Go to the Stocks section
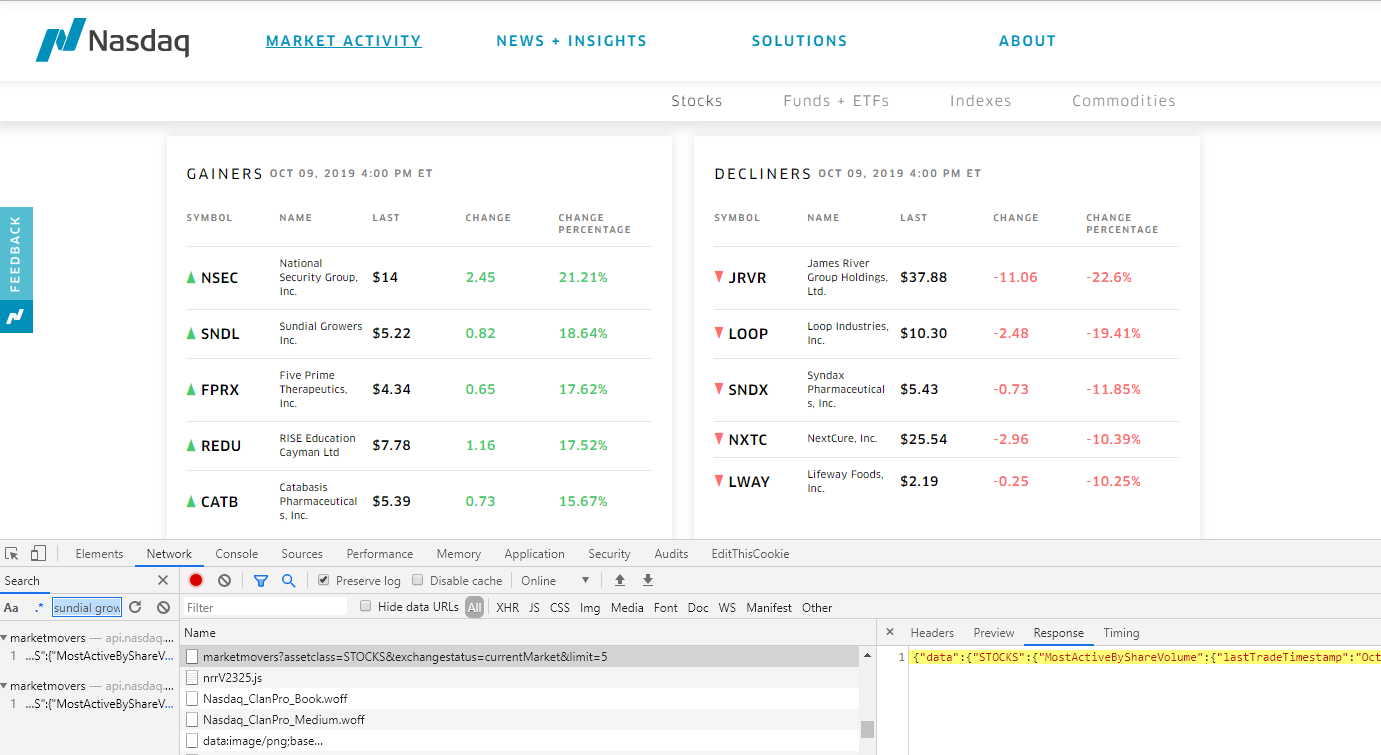1381x755 pixels. pos(697,101)
